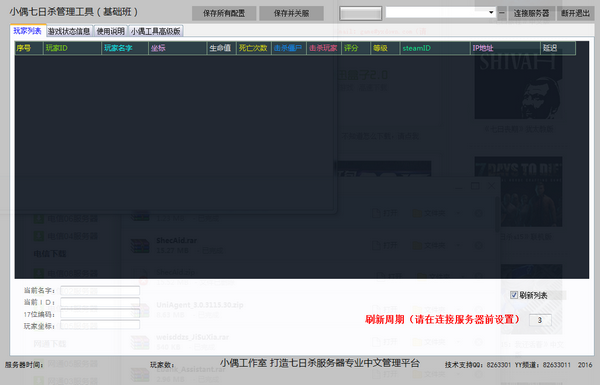Screen dimensions: 600x385
Task: Click the 断开退出 button
Action: [x=575, y=13]
